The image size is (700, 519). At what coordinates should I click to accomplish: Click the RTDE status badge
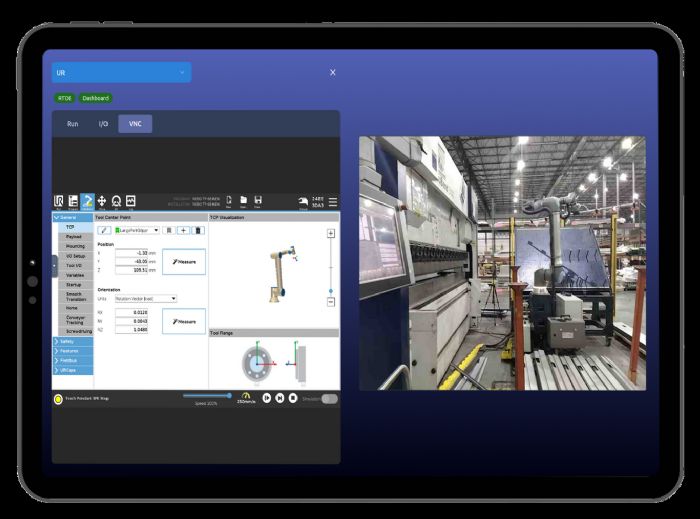(x=65, y=98)
